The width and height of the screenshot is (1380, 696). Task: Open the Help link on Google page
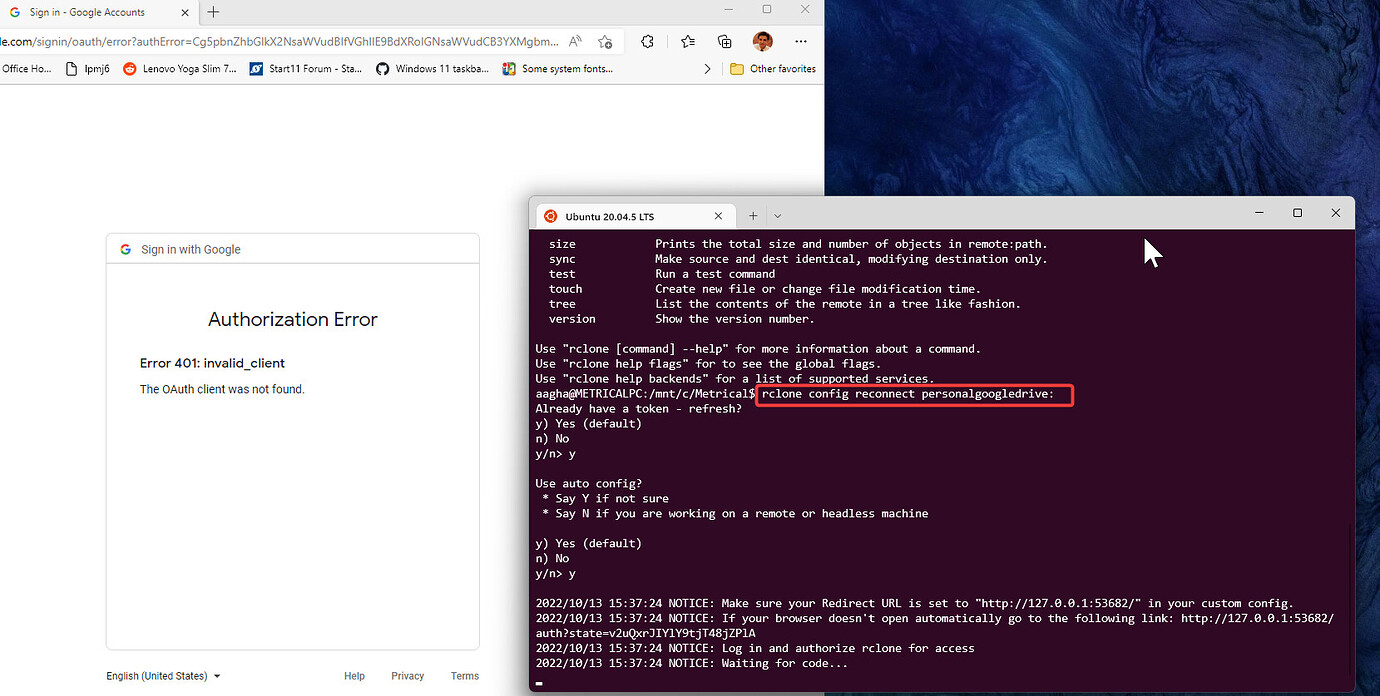click(x=354, y=676)
